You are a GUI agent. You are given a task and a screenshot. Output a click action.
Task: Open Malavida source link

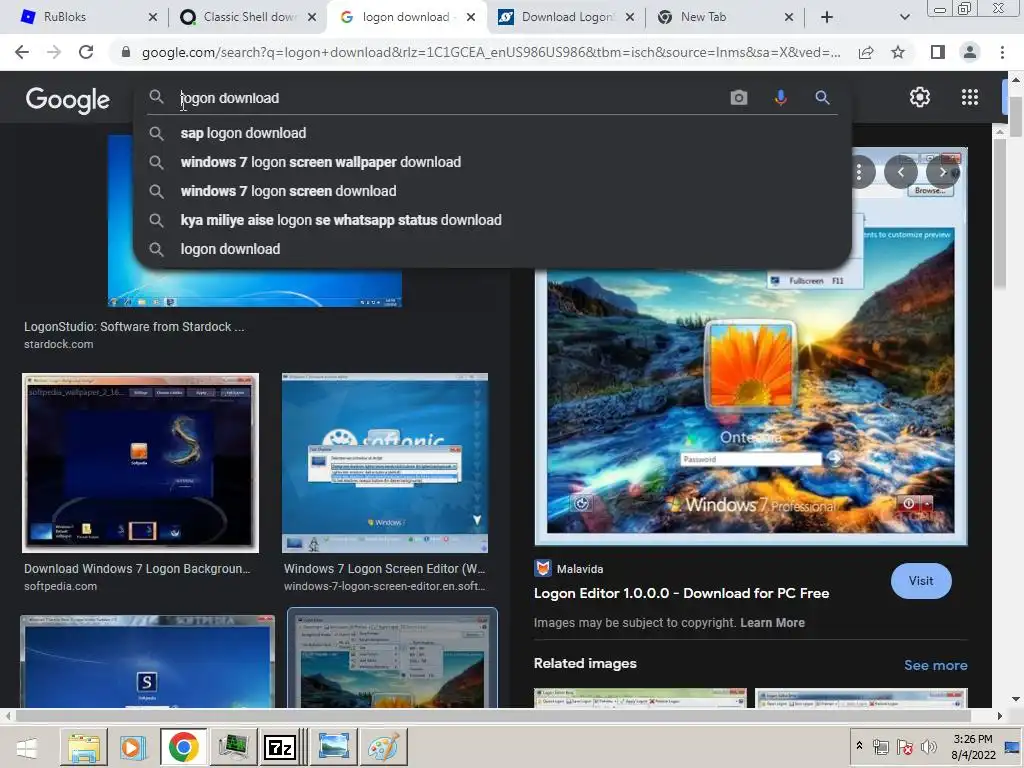tap(569, 568)
